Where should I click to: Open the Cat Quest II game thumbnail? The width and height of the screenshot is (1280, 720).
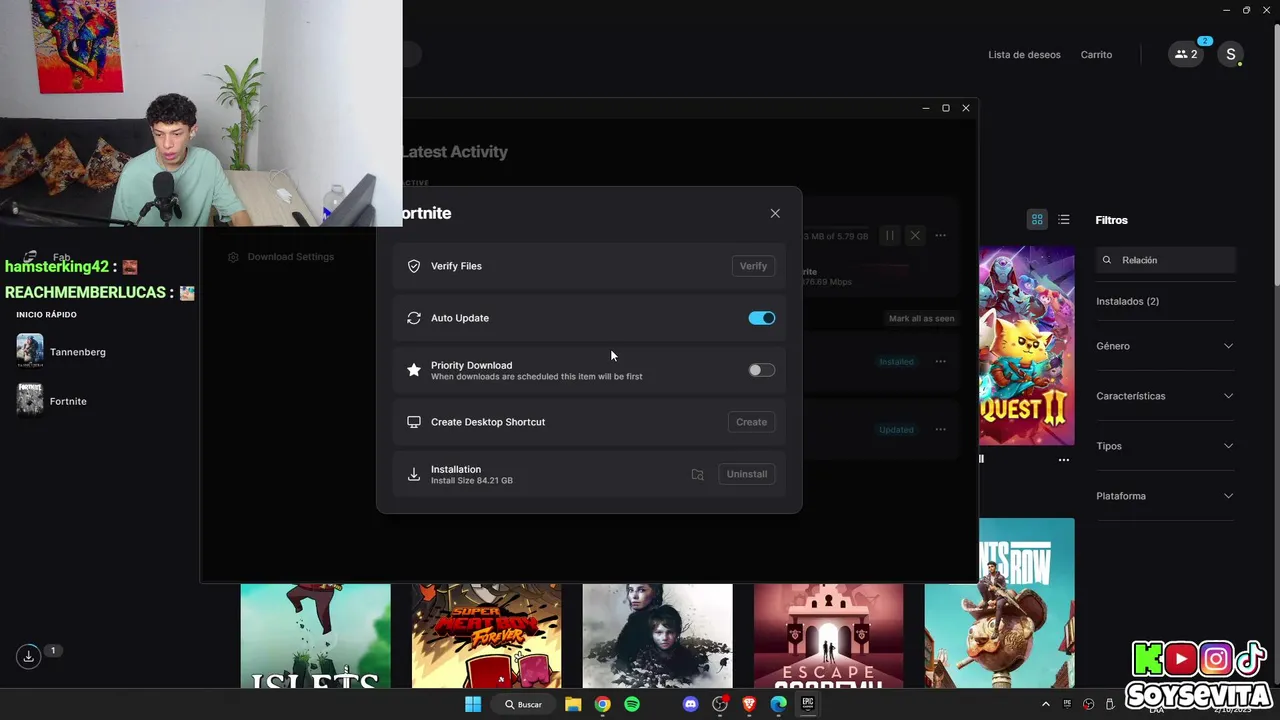tap(1027, 345)
